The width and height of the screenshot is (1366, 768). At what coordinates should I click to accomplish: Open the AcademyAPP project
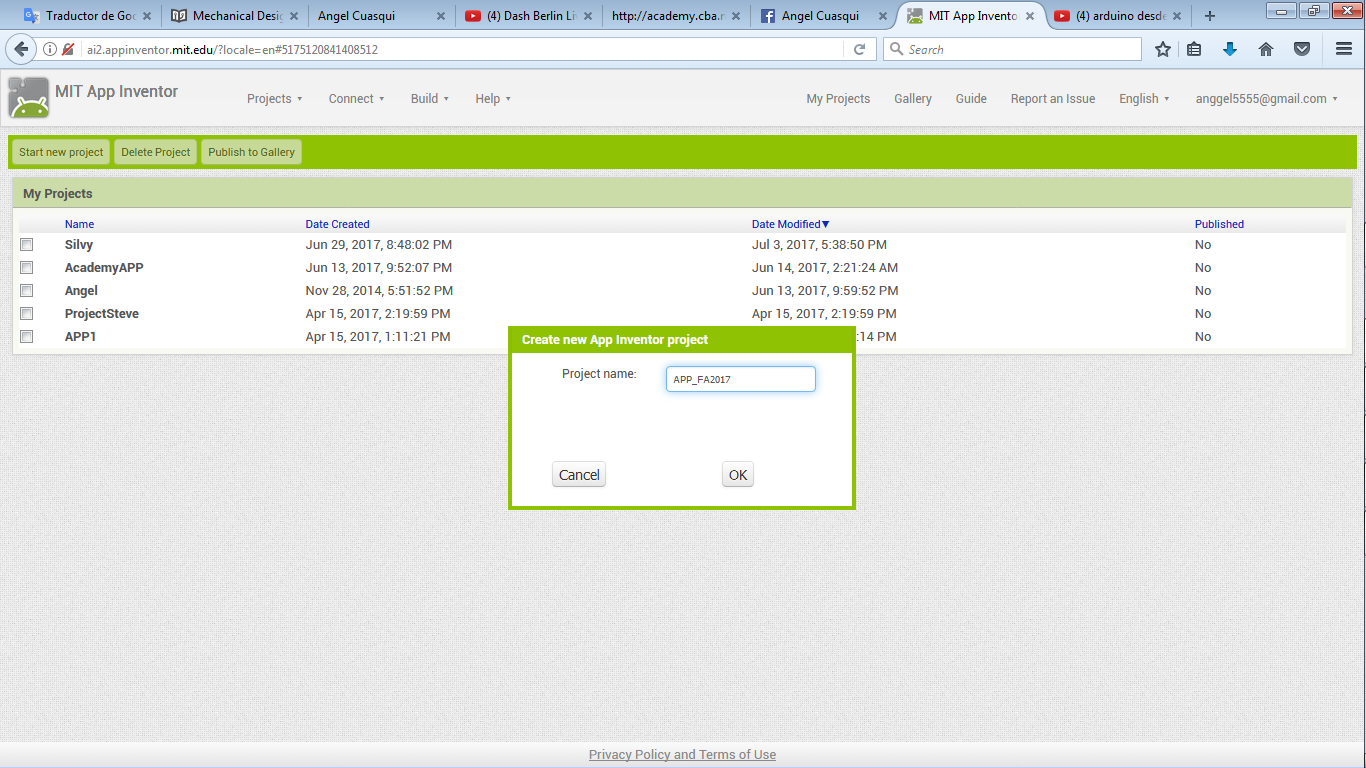pos(104,268)
